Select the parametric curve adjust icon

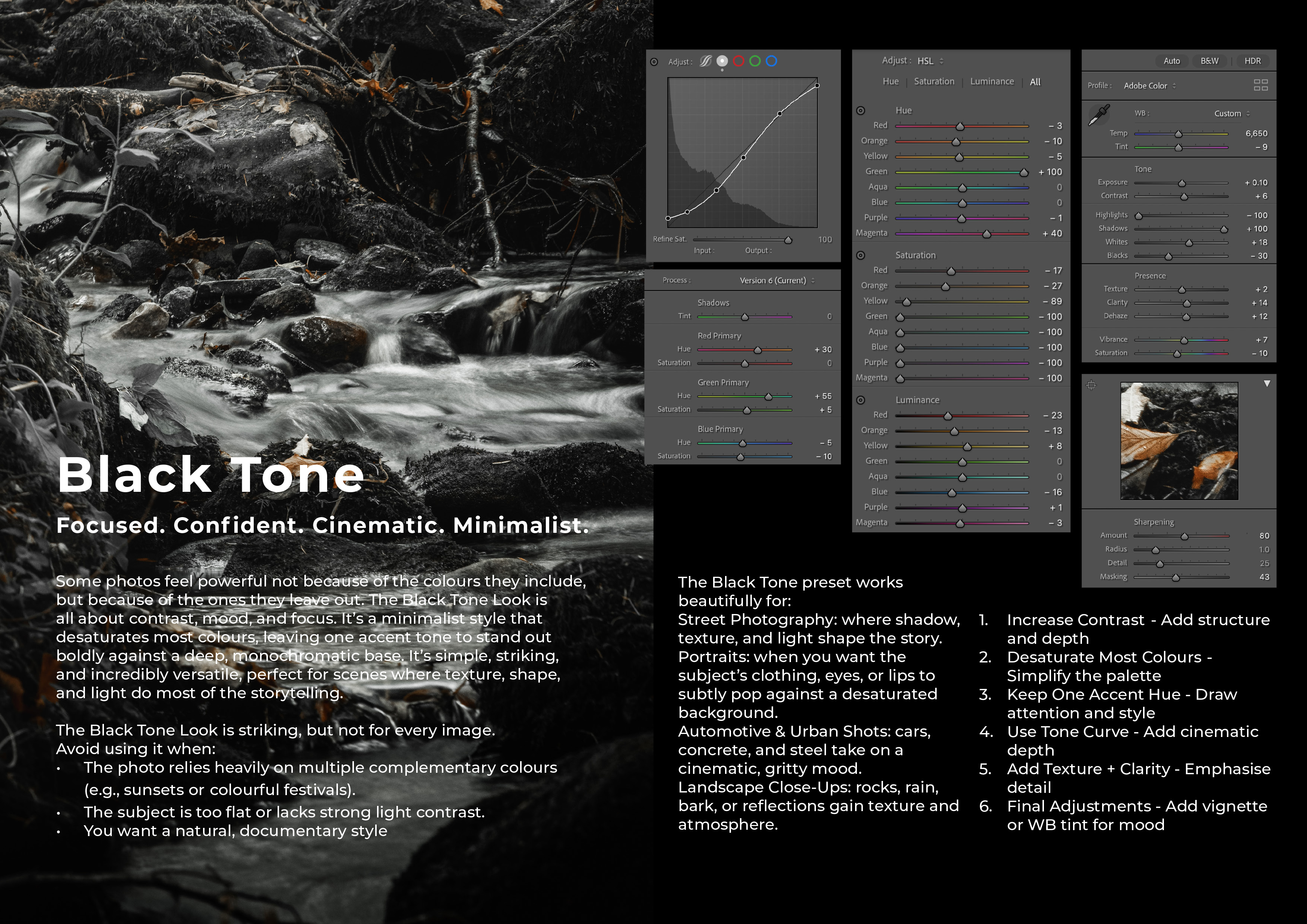[x=705, y=61]
